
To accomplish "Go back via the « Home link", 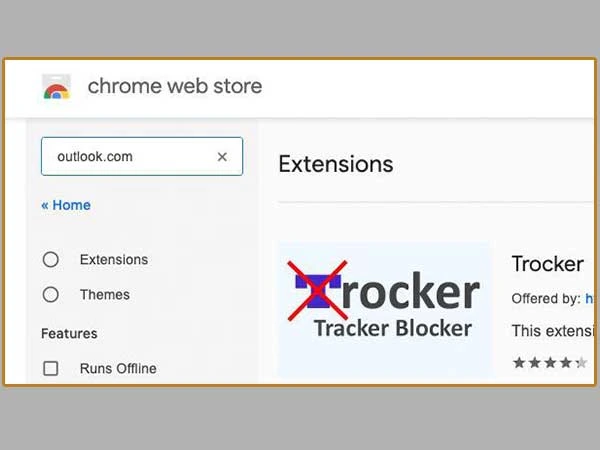I will coord(66,205).
